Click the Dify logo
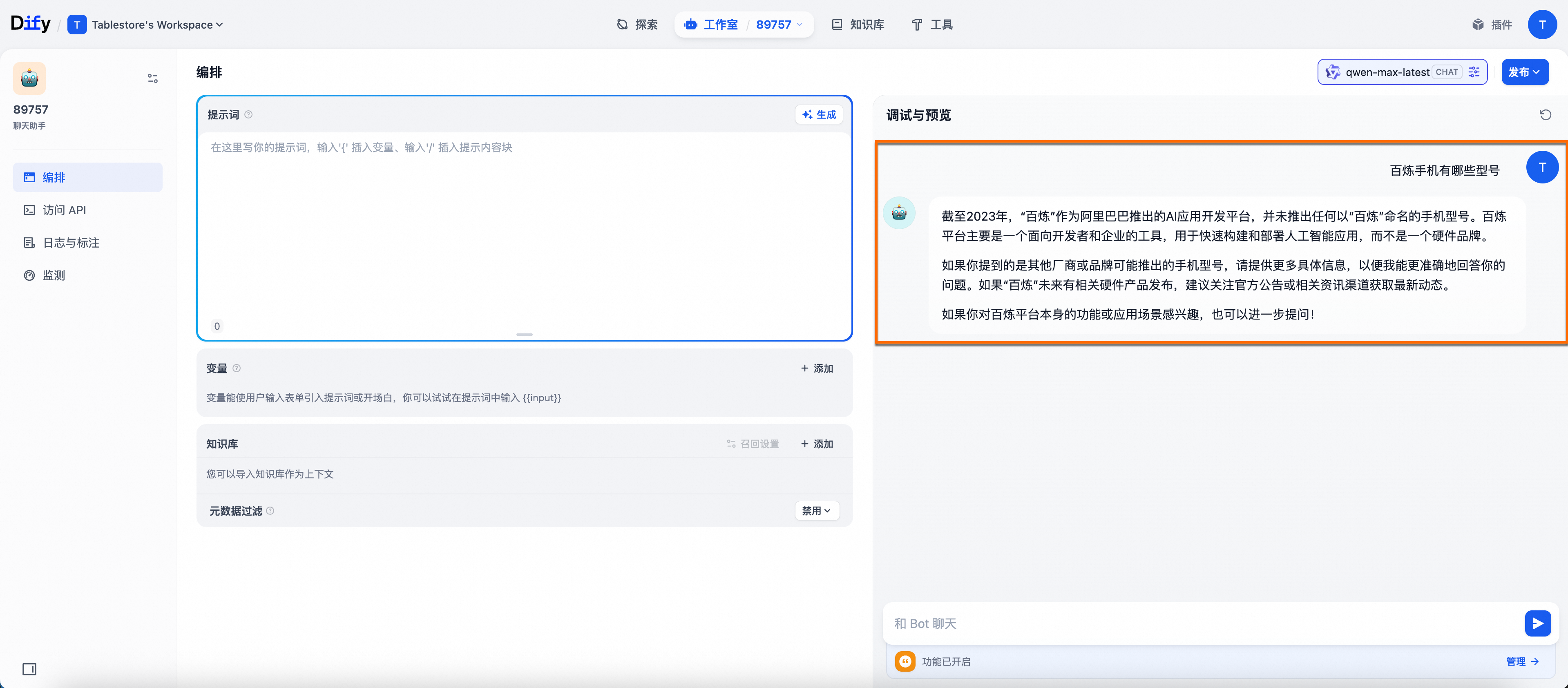This screenshot has width=1568, height=688. [x=30, y=24]
